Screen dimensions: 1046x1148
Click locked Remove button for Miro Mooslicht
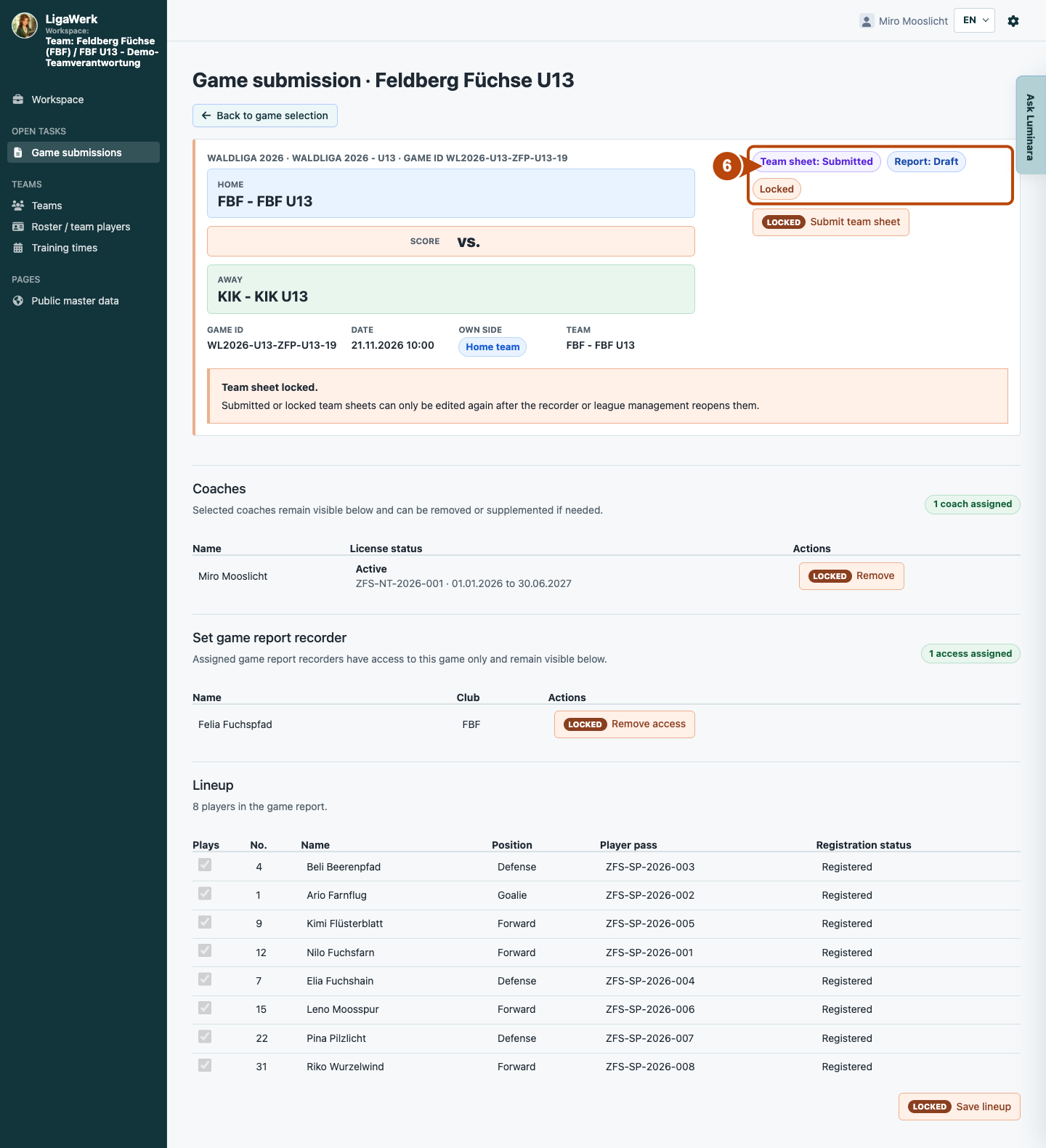[851, 576]
